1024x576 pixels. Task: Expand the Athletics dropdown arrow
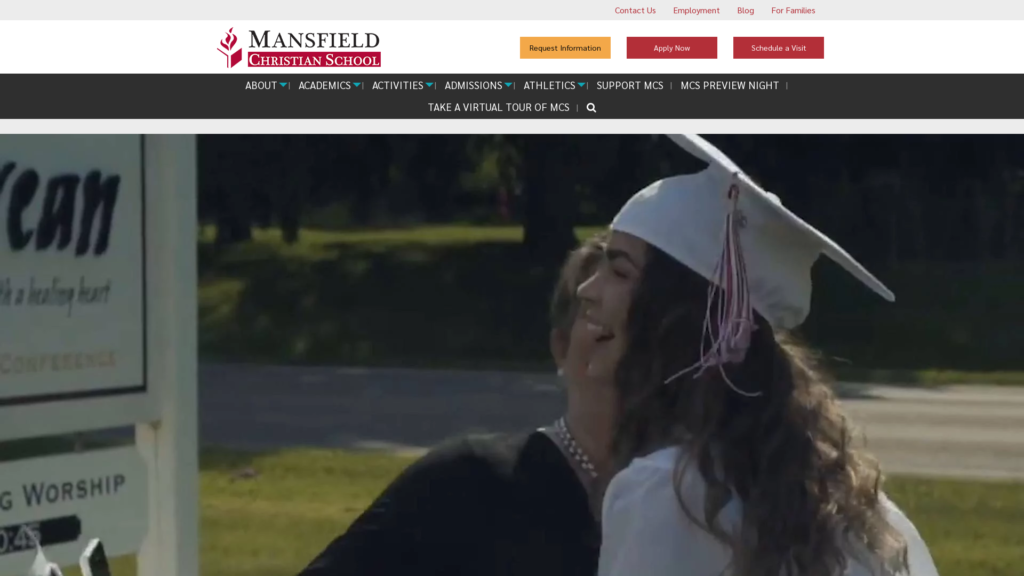tap(581, 85)
